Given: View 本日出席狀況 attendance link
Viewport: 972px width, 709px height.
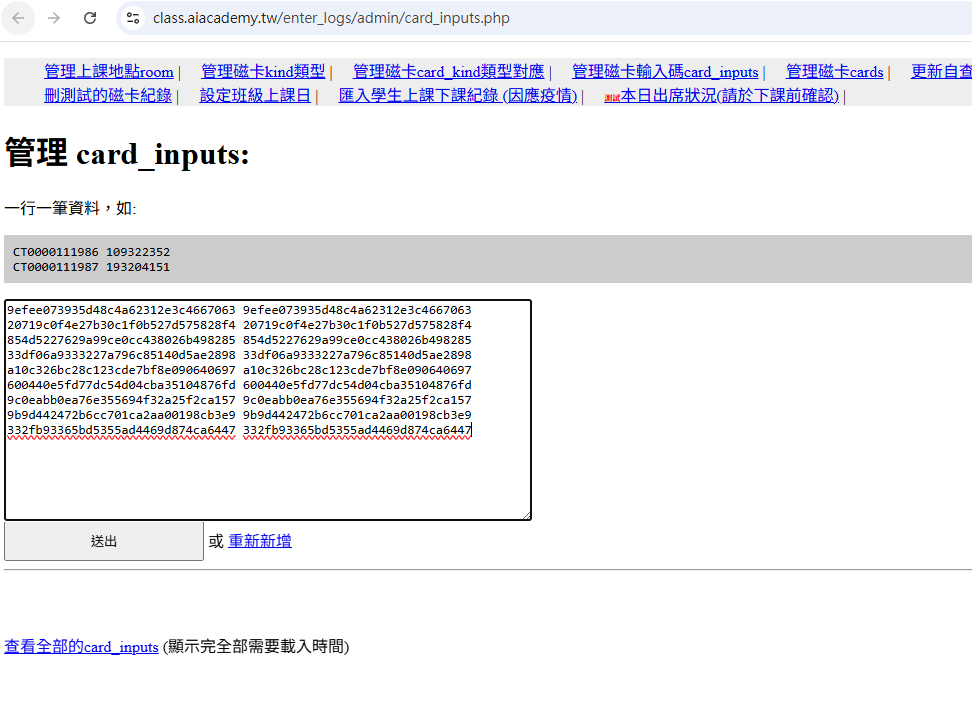Looking at the screenshot, I should pyautogui.click(x=729, y=96).
